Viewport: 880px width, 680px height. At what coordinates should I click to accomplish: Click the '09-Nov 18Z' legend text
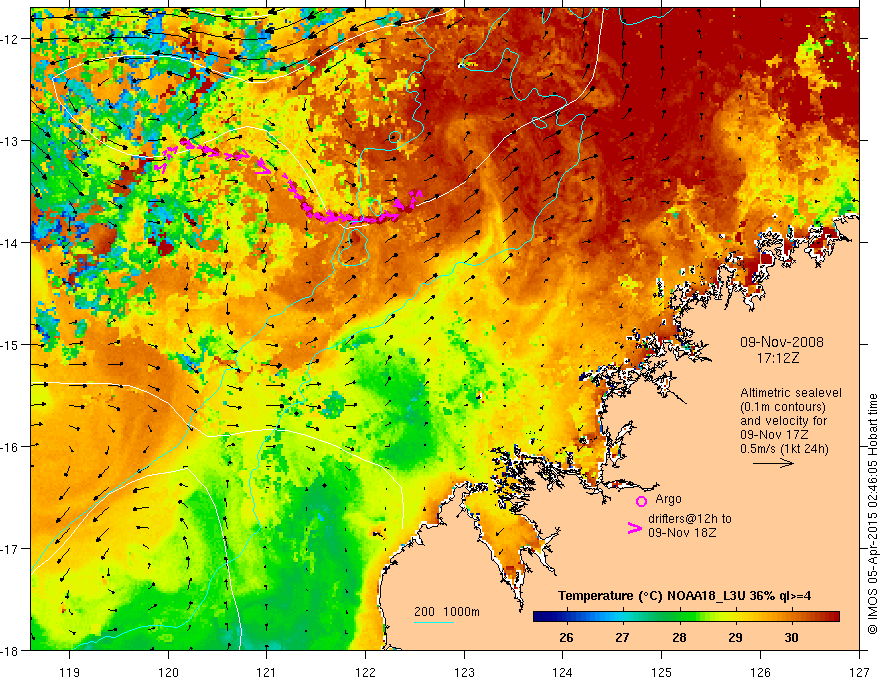(x=682, y=532)
